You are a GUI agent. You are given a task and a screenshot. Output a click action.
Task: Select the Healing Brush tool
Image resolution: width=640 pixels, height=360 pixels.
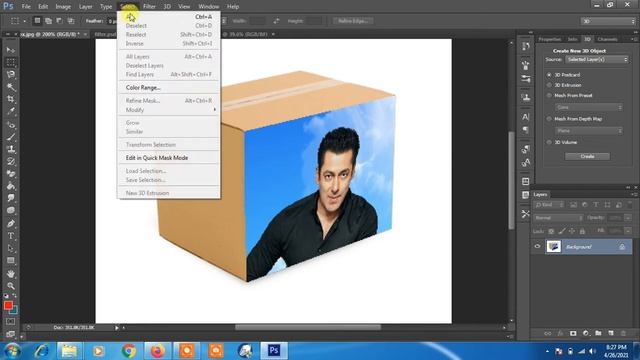click(11, 124)
